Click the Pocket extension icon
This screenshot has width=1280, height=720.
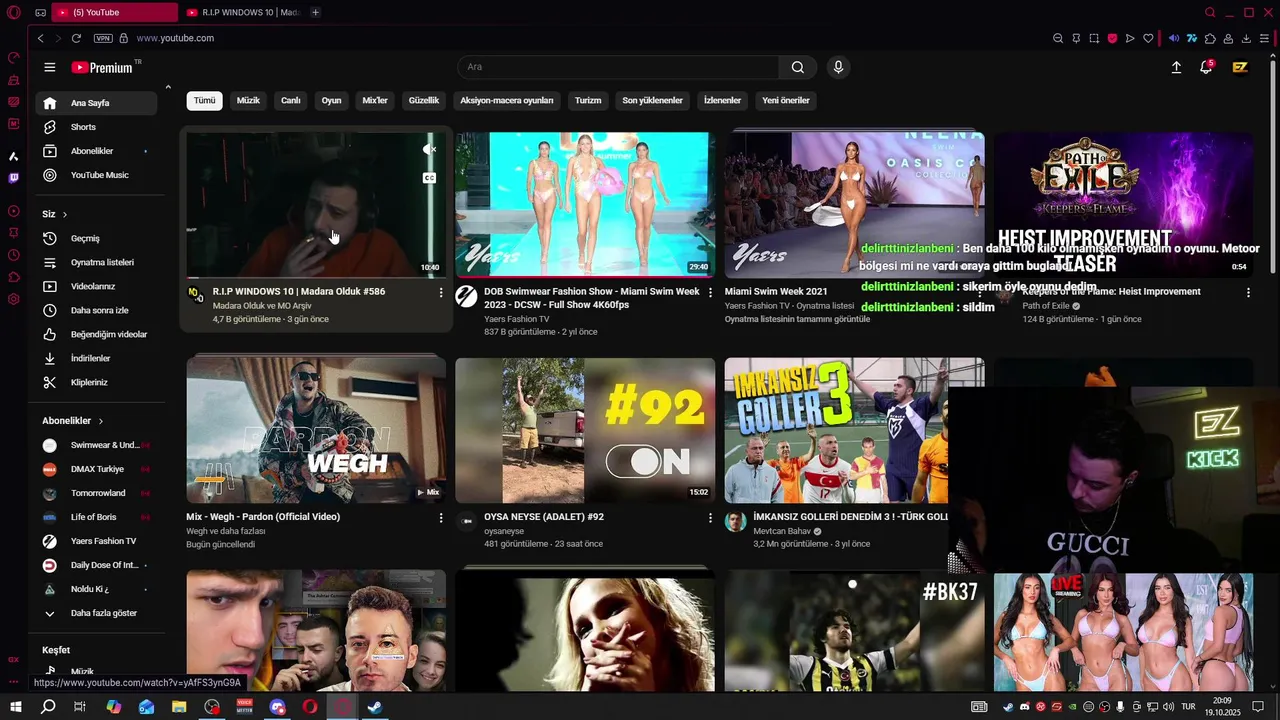point(1112,38)
